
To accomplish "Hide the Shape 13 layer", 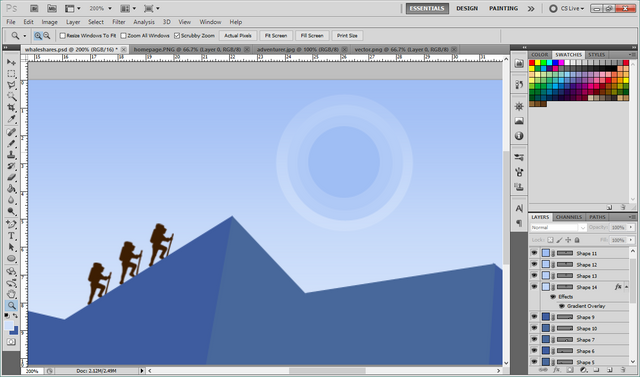I will click(534, 276).
